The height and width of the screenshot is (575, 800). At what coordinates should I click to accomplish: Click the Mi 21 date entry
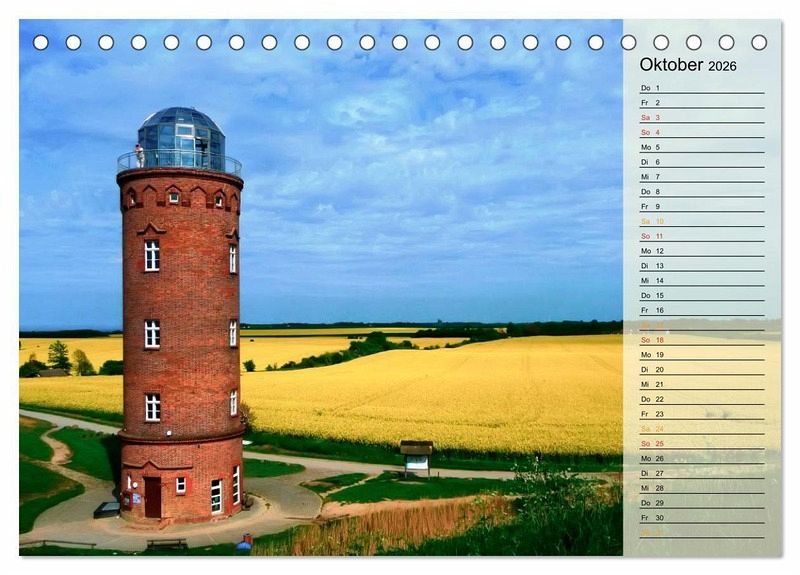point(701,384)
